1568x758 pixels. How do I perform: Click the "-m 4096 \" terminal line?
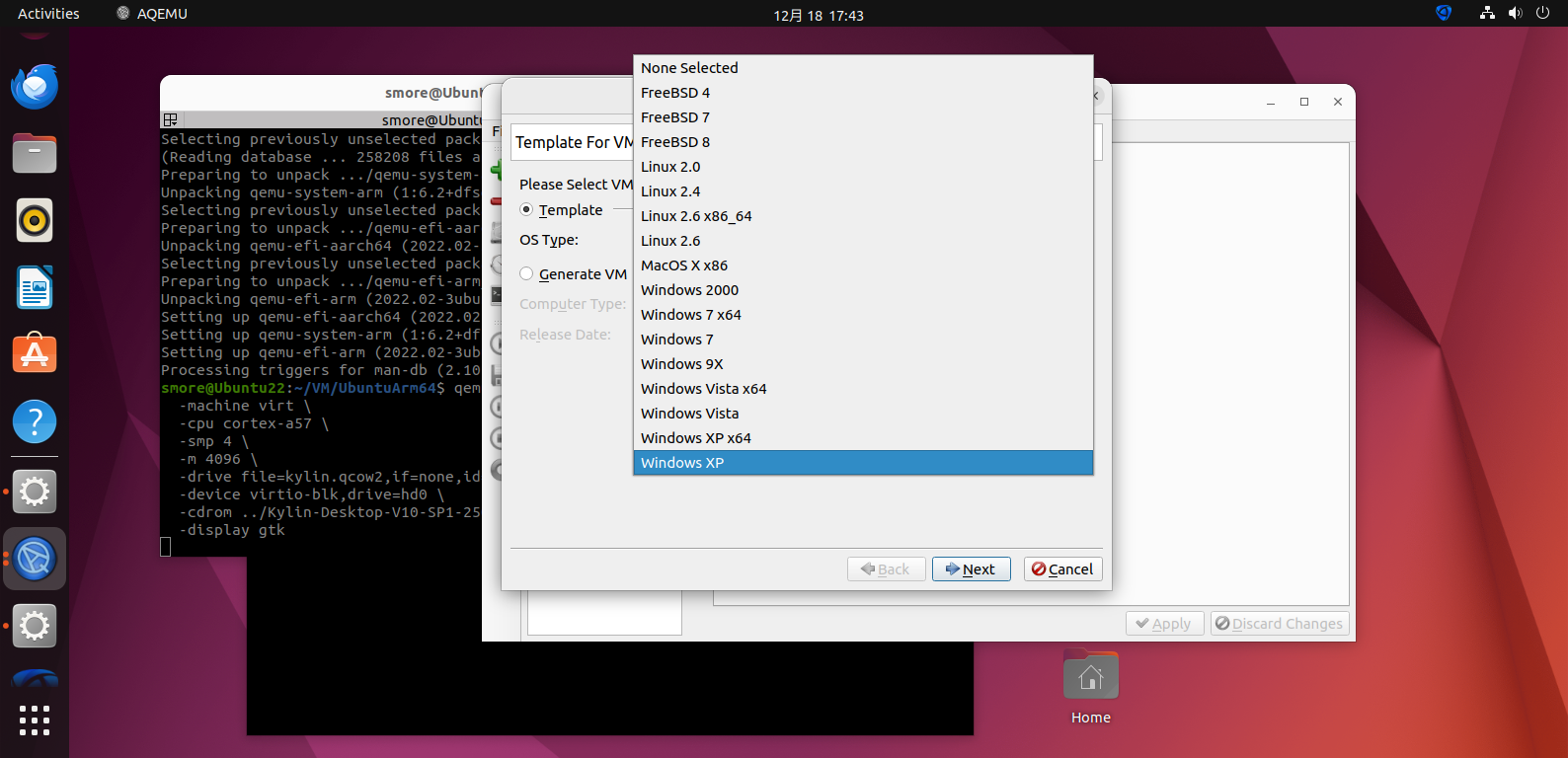[x=218, y=459]
